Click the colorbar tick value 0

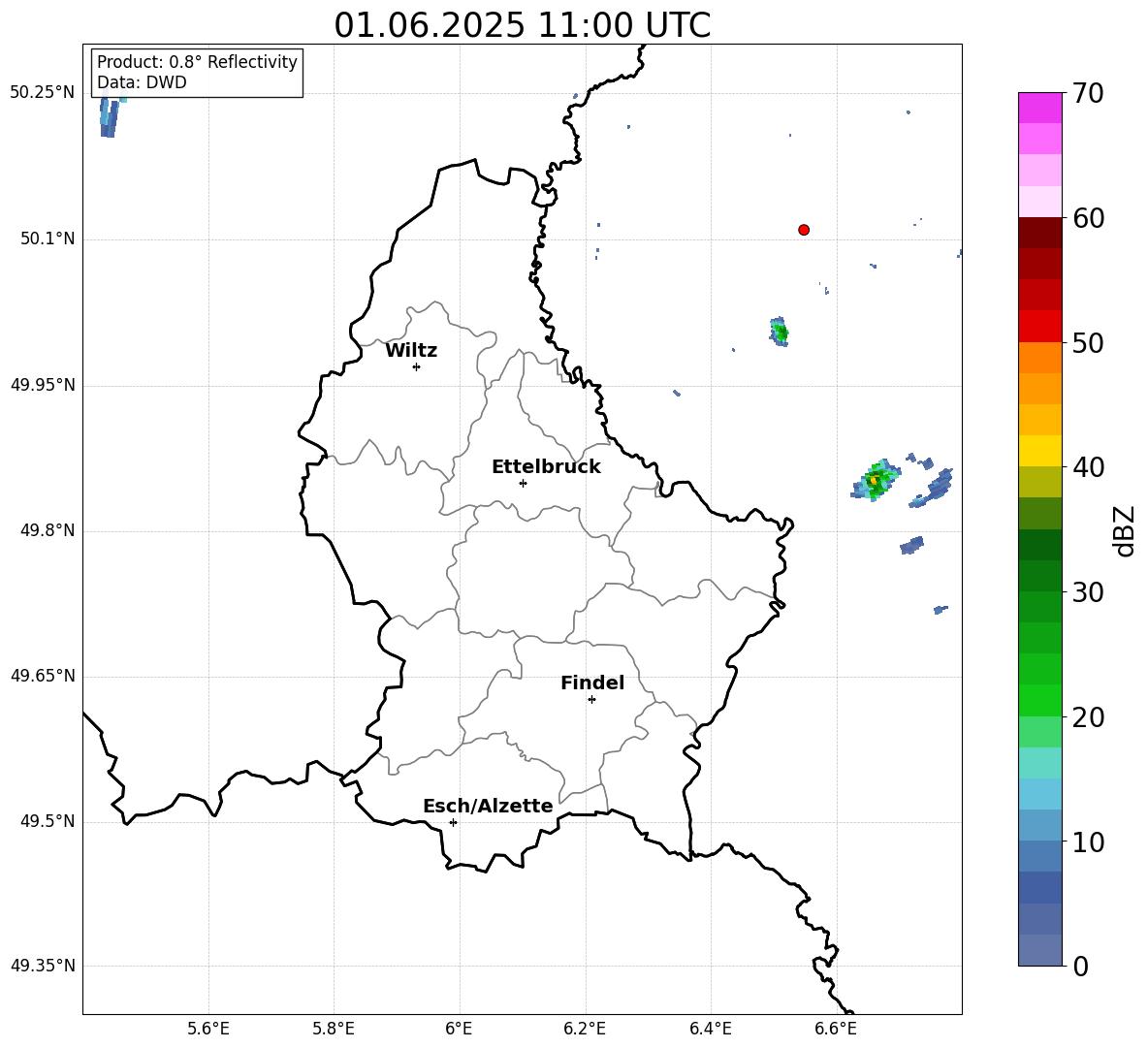click(x=1080, y=966)
